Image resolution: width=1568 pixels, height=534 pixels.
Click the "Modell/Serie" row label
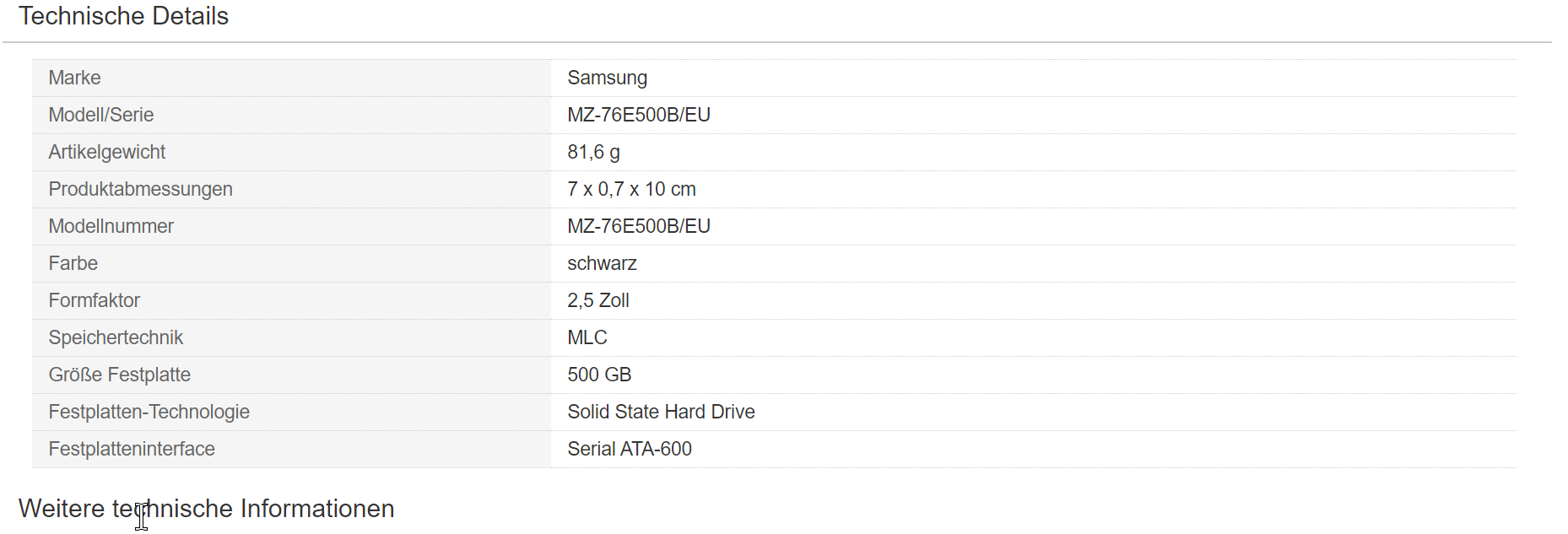click(100, 115)
